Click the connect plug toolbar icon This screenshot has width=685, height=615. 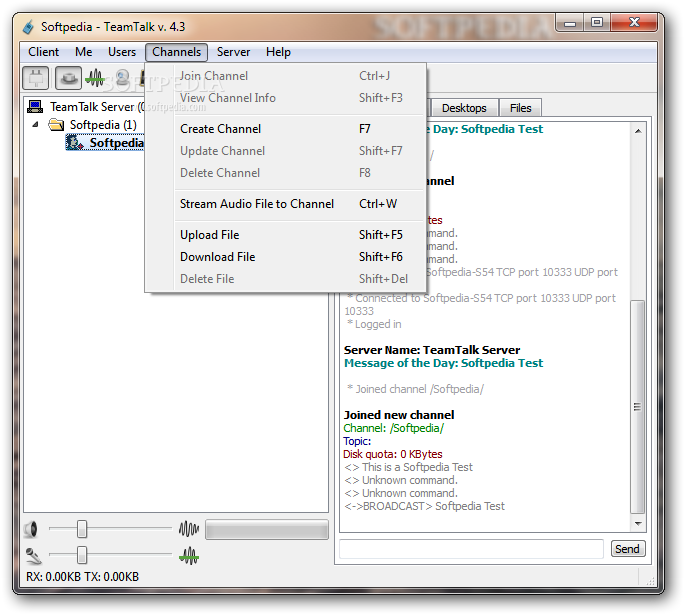click(35, 78)
